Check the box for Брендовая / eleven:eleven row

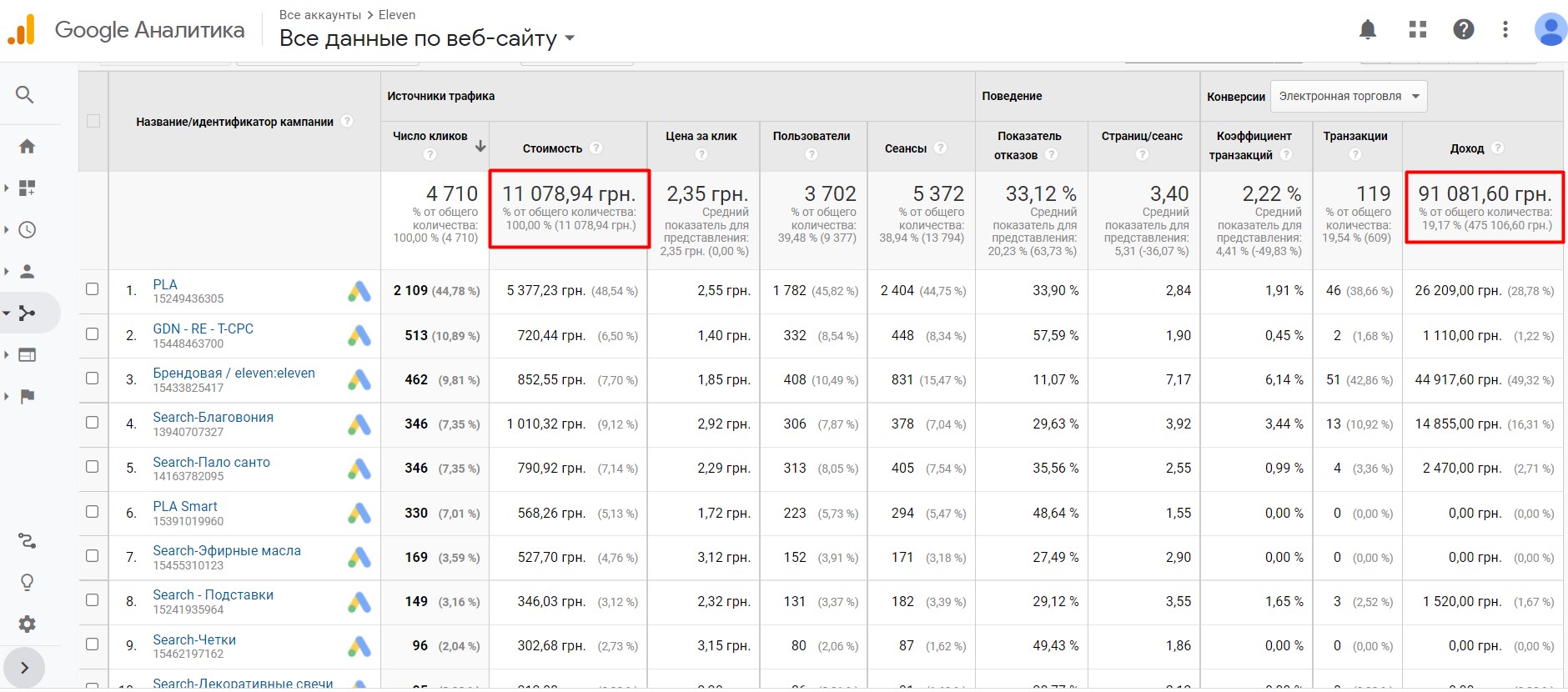tap(93, 379)
